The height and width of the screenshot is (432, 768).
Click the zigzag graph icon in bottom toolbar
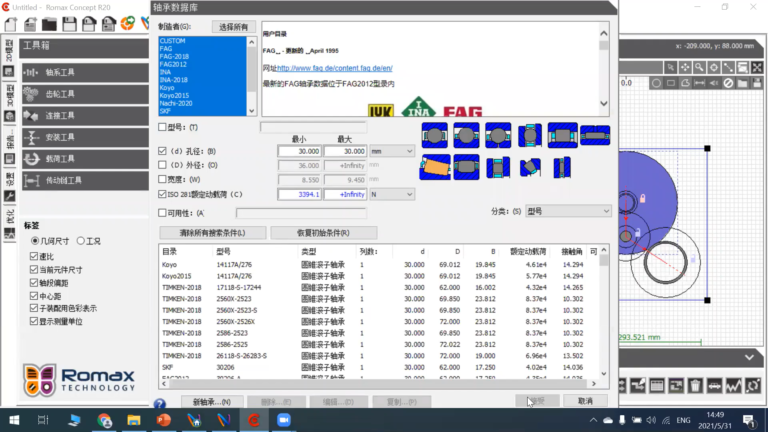click(733, 385)
